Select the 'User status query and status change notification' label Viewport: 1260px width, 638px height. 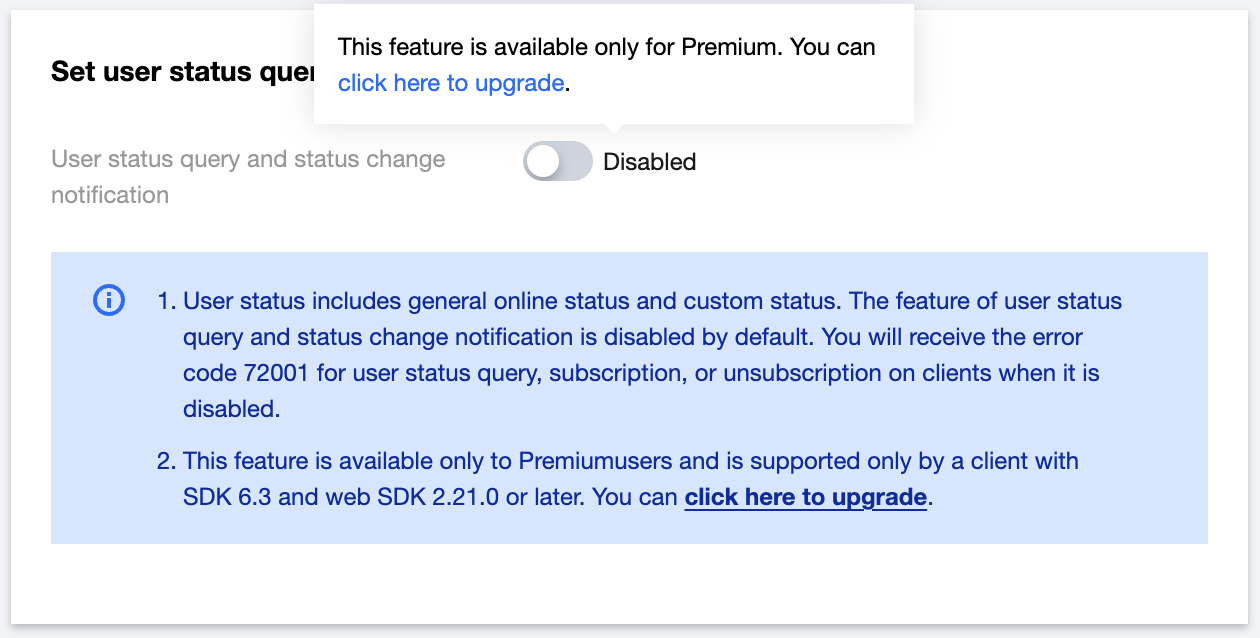point(248,176)
